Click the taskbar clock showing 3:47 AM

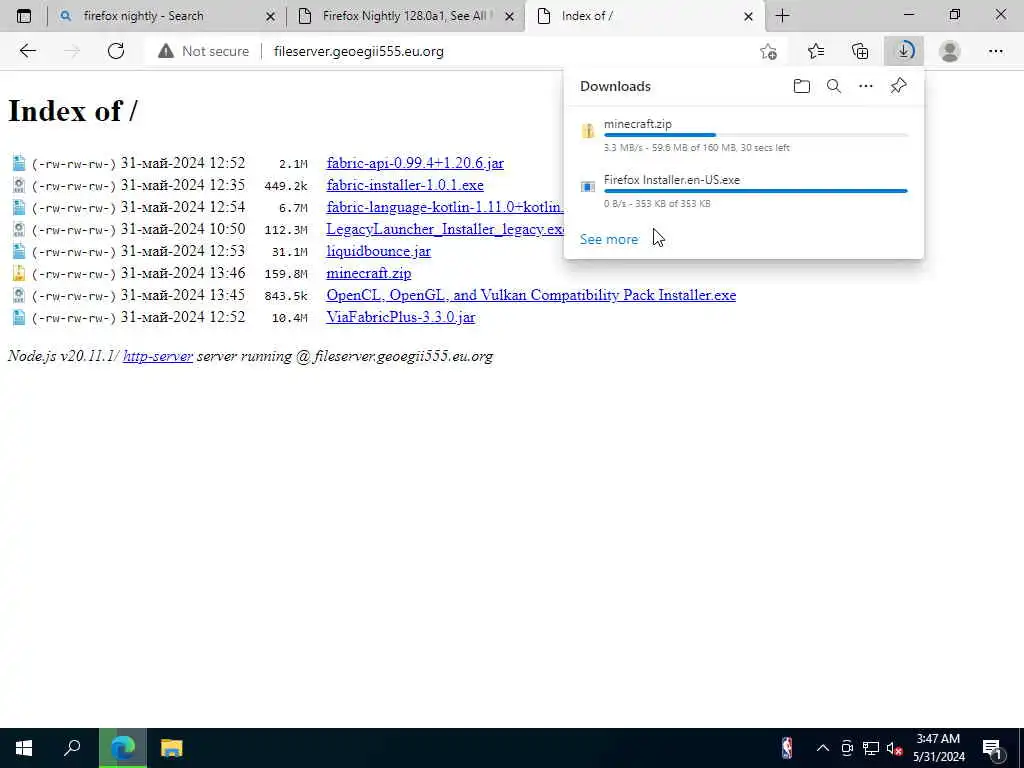click(x=938, y=748)
